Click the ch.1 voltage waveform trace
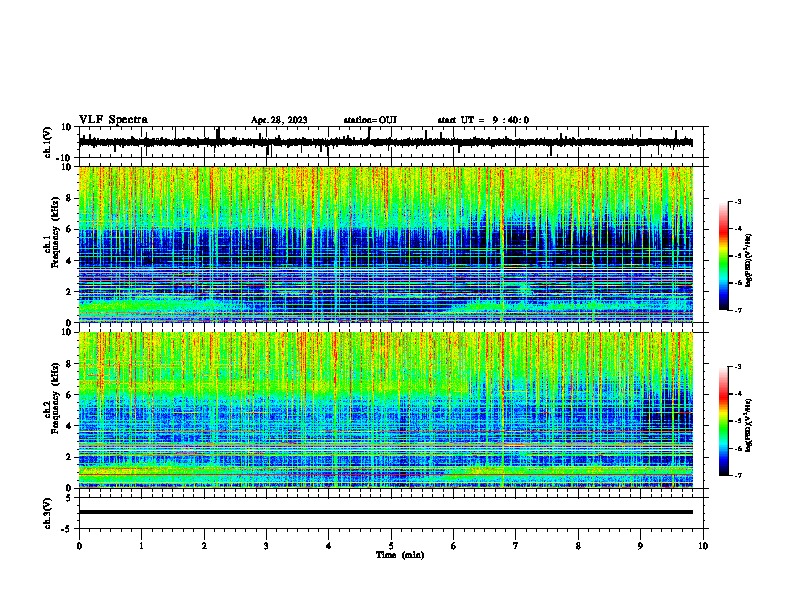792x612 pixels. (x=386, y=142)
